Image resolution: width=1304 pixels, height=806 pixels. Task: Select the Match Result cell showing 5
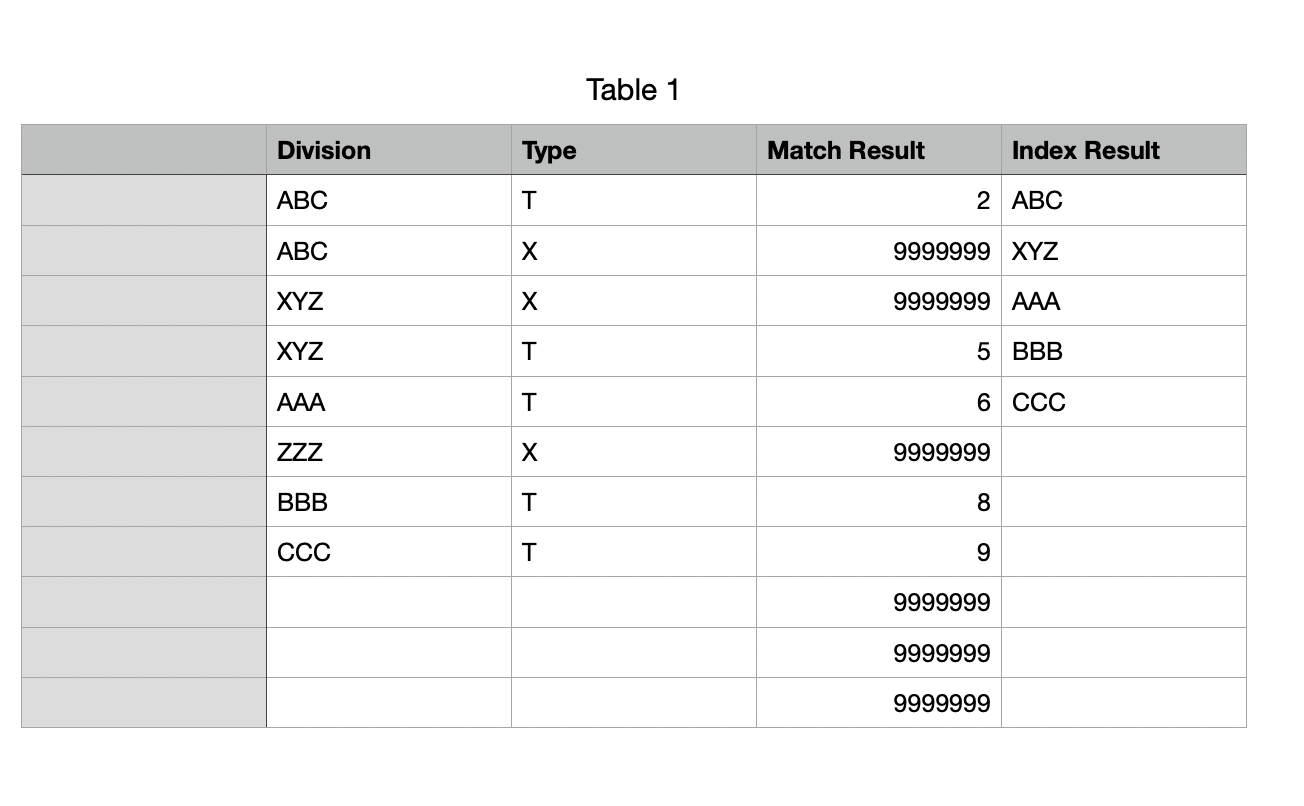(x=878, y=351)
